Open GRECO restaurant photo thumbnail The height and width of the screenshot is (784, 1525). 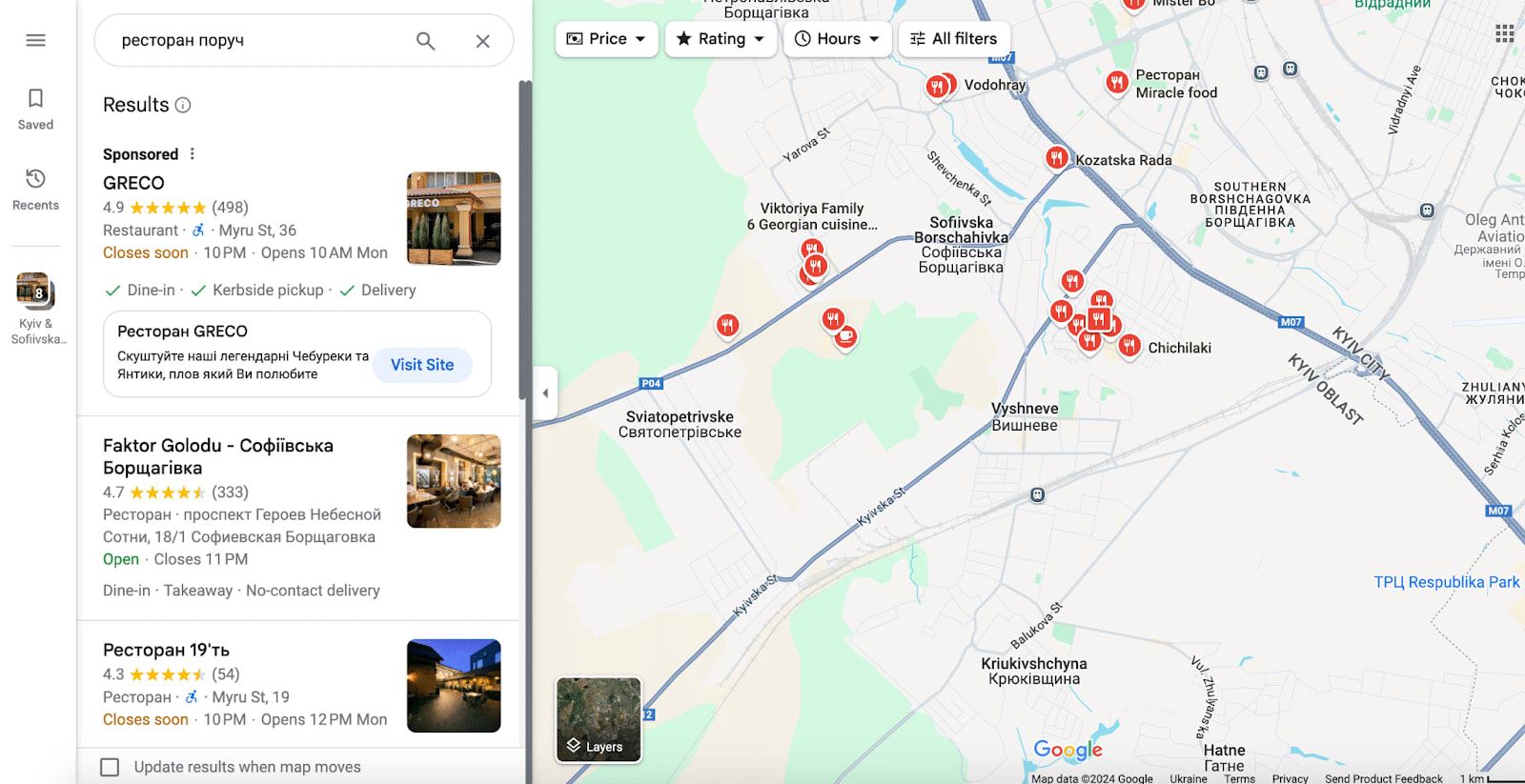[454, 218]
